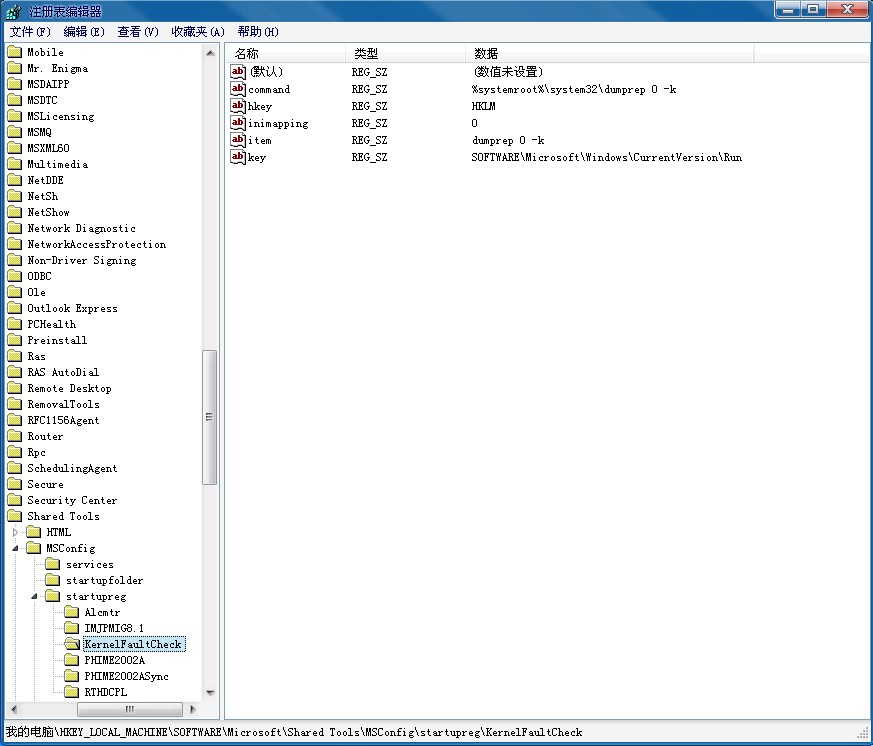Screen dimensions: 873x746
Task: Click the horizontal scrollbar thumb in tree
Action: [x=130, y=709]
